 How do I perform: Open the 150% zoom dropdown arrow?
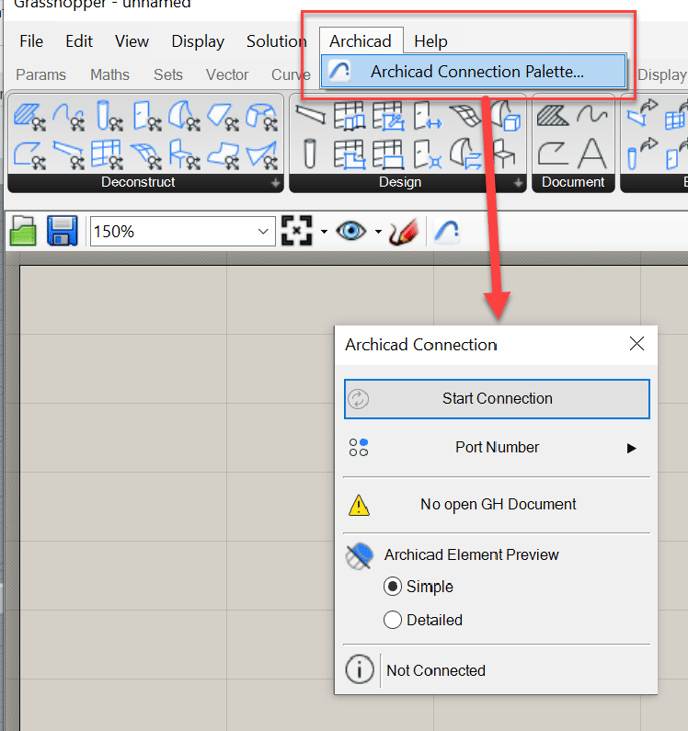point(263,231)
